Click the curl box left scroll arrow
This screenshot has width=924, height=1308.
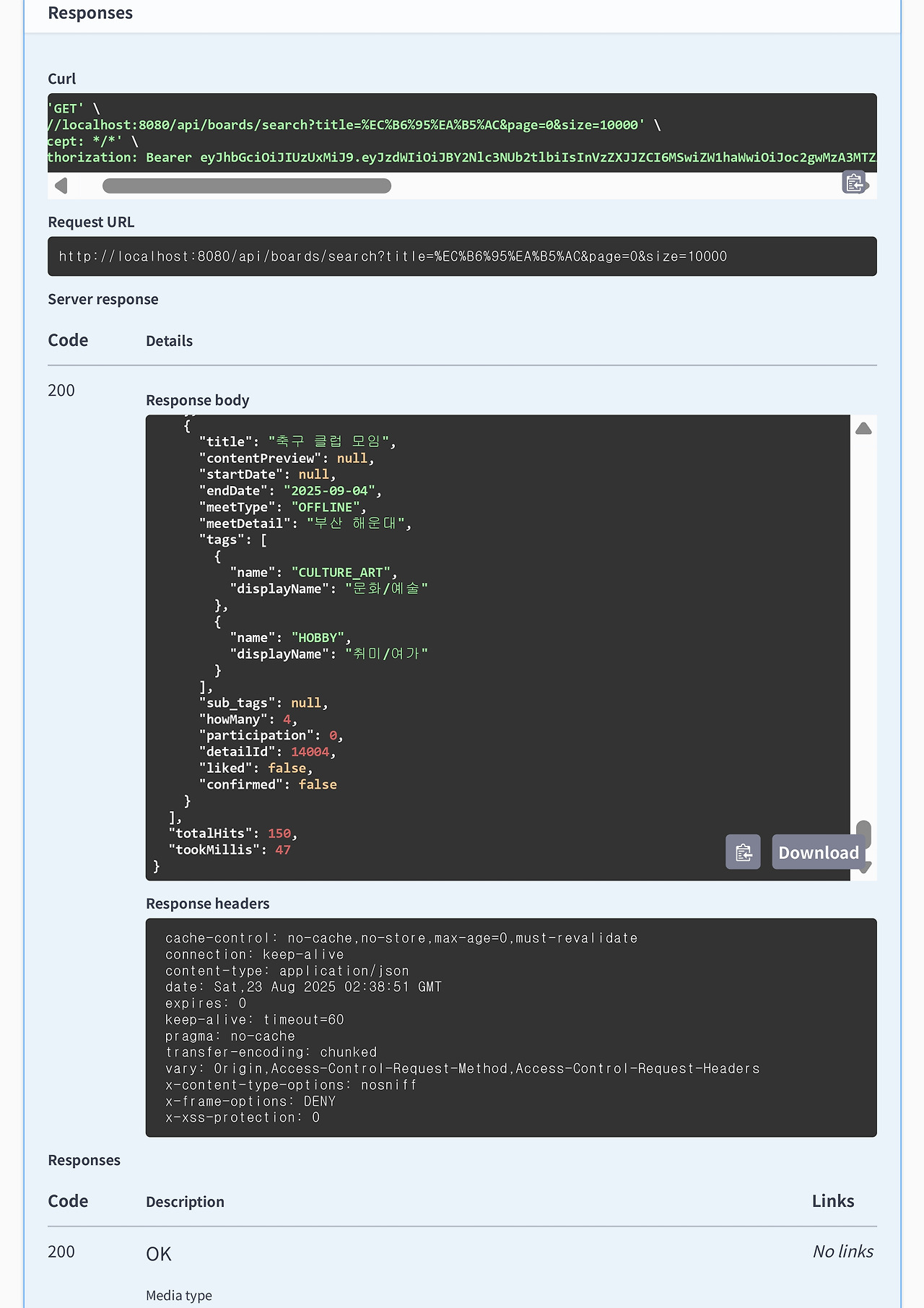[x=61, y=186]
